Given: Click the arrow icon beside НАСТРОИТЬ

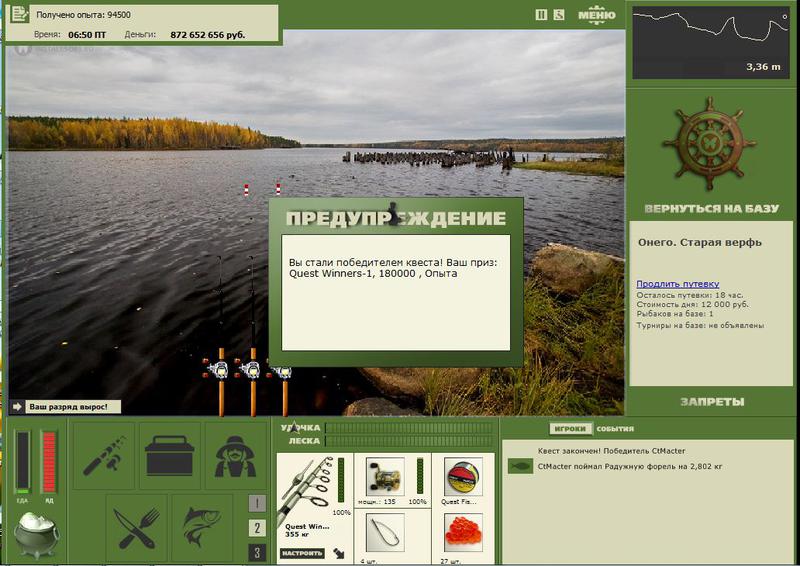Looking at the screenshot, I should pos(339,553).
